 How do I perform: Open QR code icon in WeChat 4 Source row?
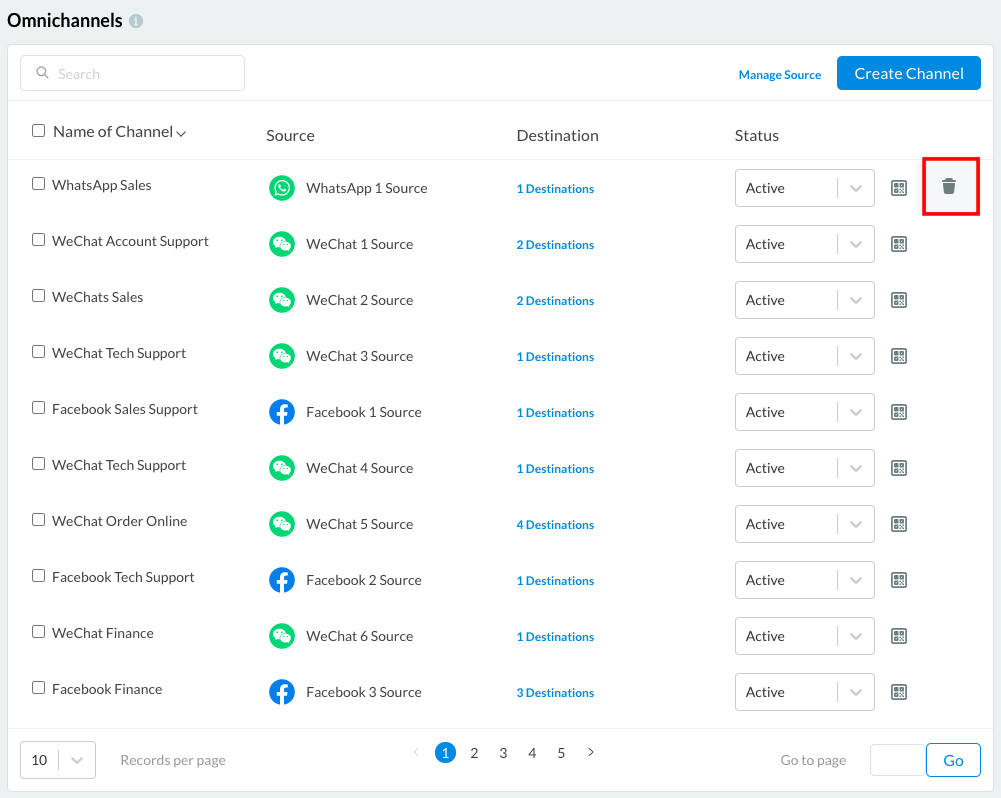(x=899, y=469)
